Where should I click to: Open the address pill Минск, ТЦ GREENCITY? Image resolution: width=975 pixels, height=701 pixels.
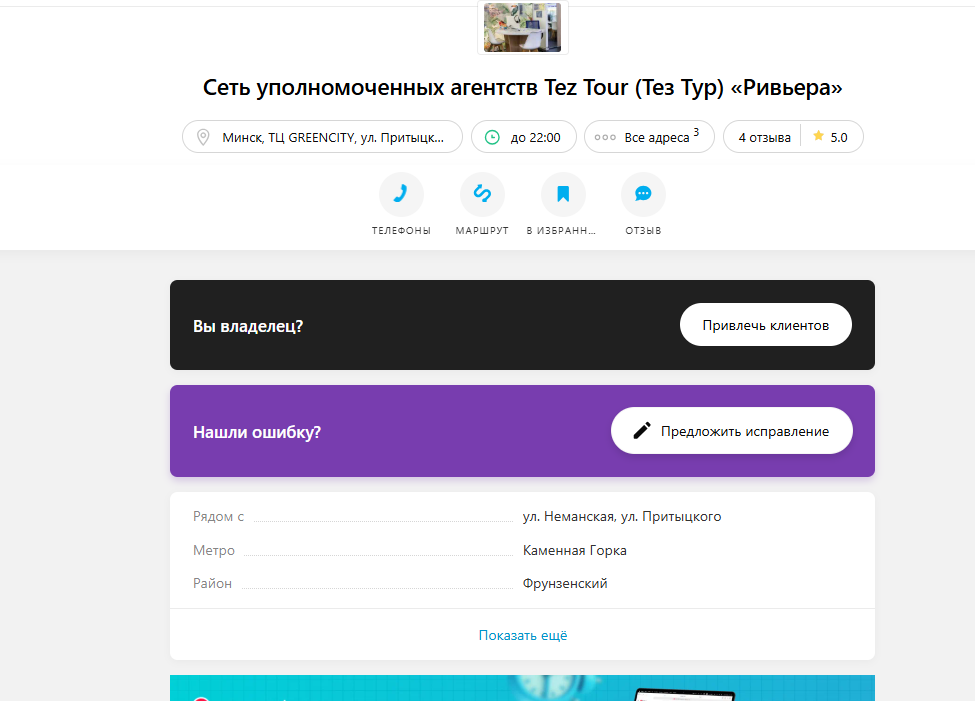322,137
